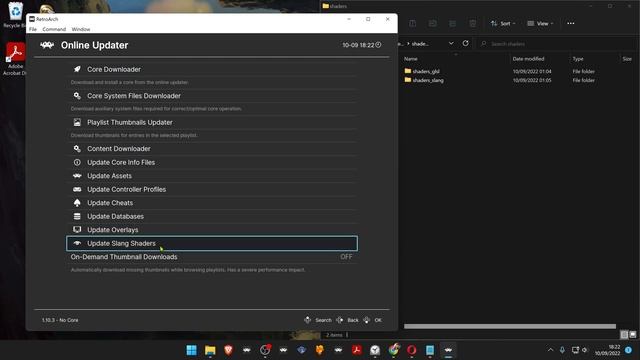Click the database icon beside Update Databases
Screen dimensions: 640x360
click(77, 216)
